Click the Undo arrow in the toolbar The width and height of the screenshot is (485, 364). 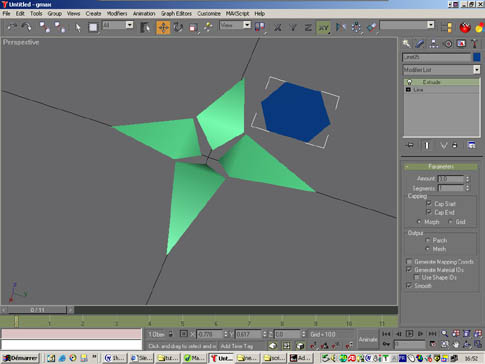click(12, 27)
